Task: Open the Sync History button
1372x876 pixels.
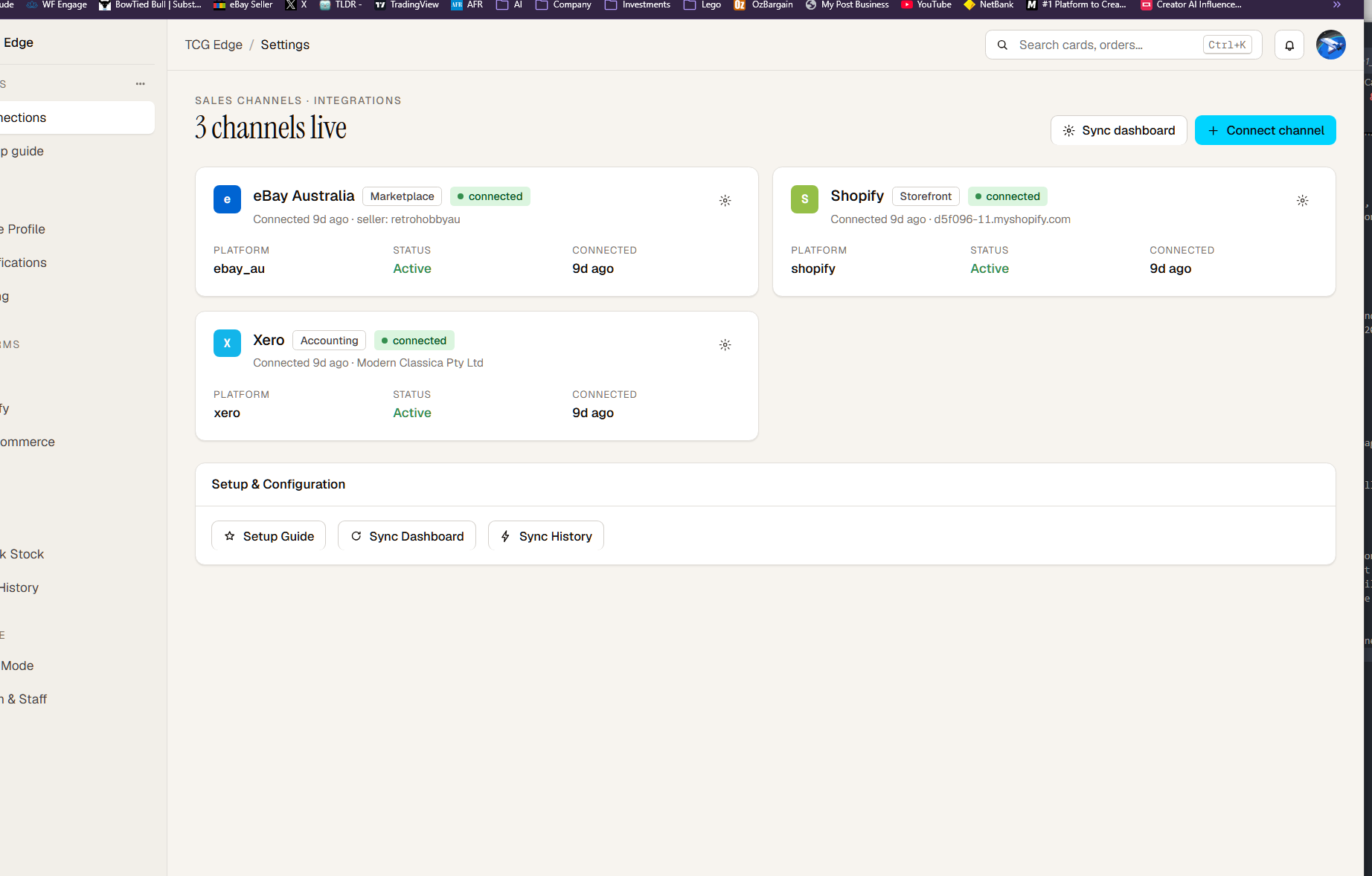Action: (x=546, y=536)
